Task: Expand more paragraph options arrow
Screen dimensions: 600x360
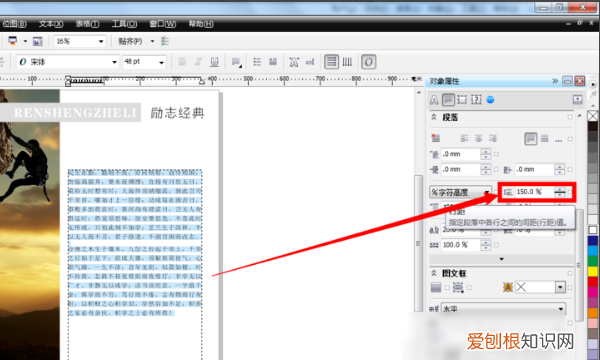Action: click(501, 259)
